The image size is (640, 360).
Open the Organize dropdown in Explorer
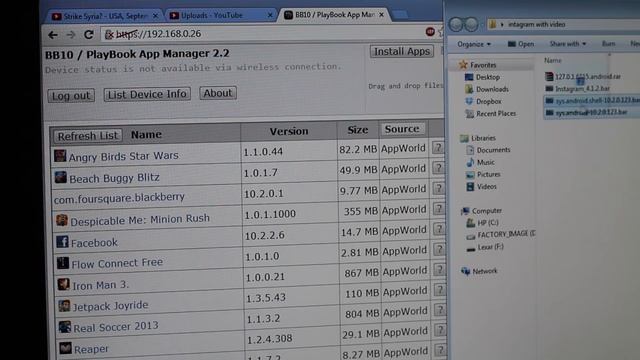point(473,44)
